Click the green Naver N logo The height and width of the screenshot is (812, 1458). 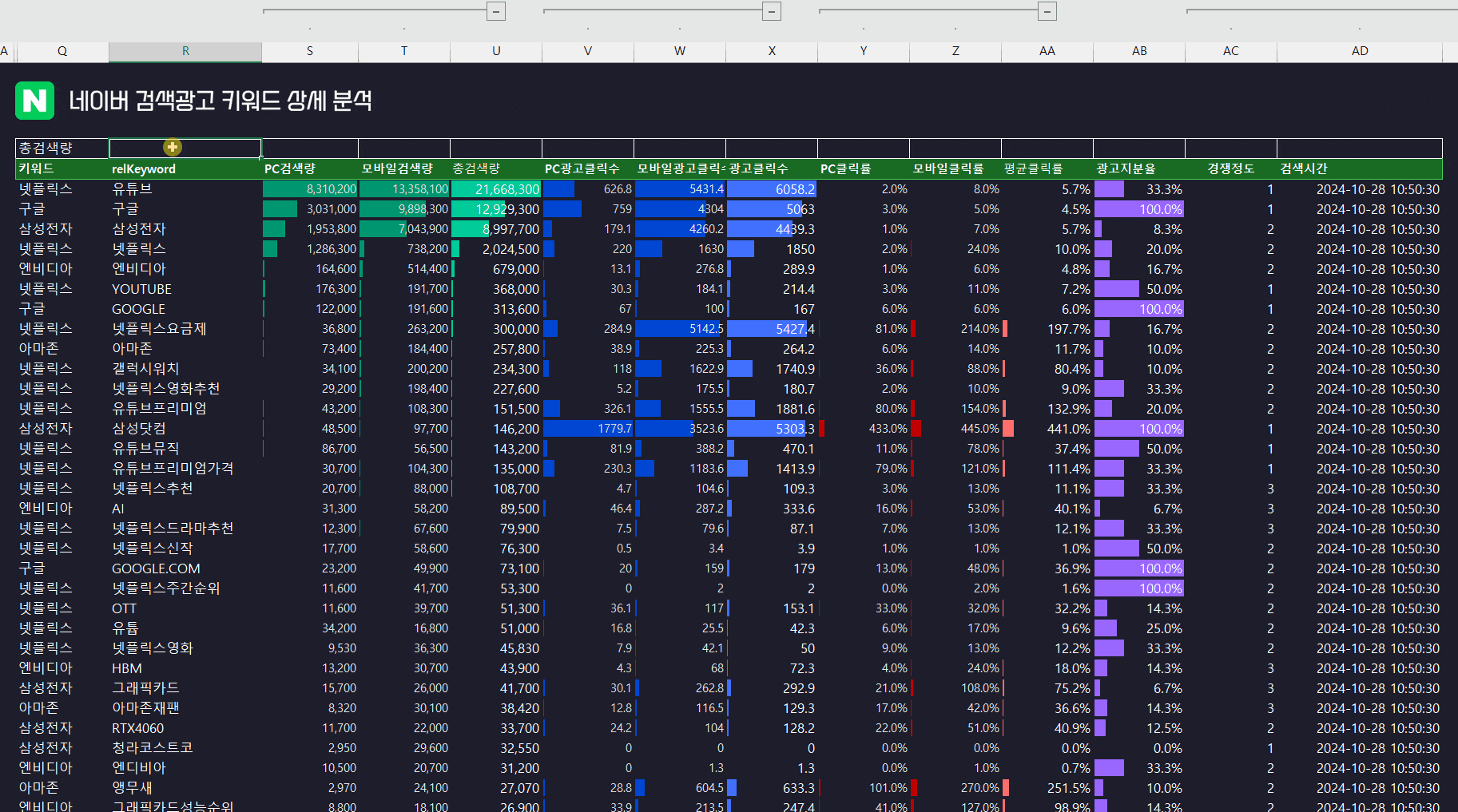point(34,101)
